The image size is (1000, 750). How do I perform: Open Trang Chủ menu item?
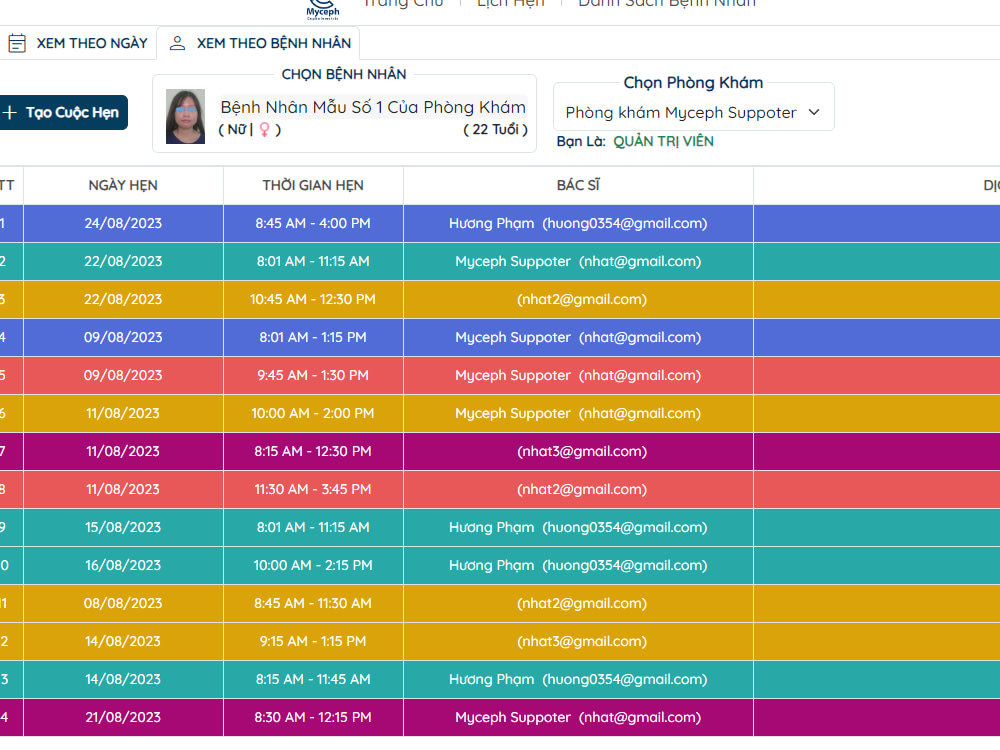pyautogui.click(x=402, y=3)
